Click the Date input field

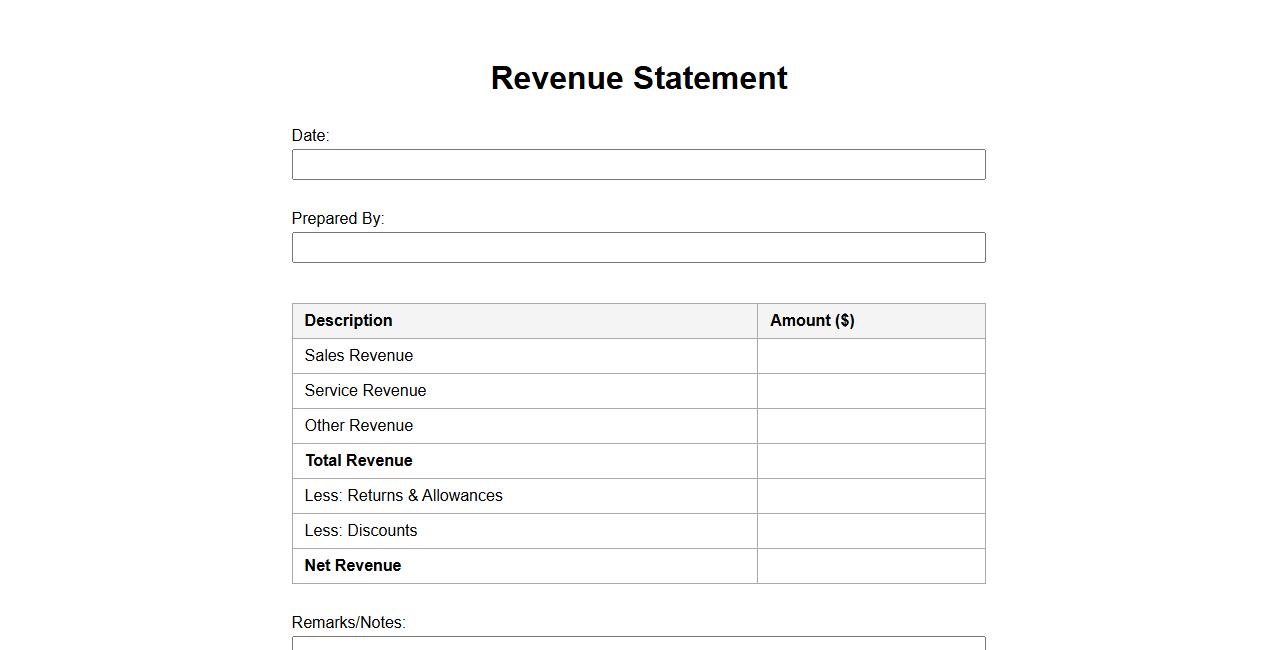pyautogui.click(x=638, y=165)
